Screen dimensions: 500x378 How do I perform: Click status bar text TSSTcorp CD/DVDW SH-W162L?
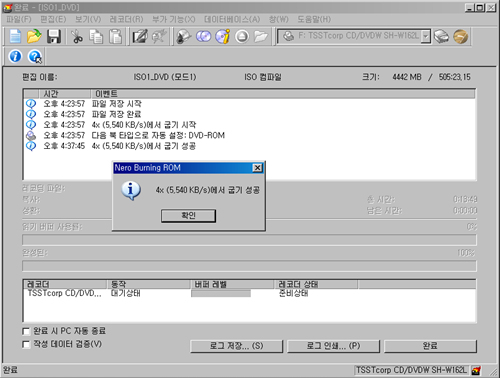click(411, 370)
